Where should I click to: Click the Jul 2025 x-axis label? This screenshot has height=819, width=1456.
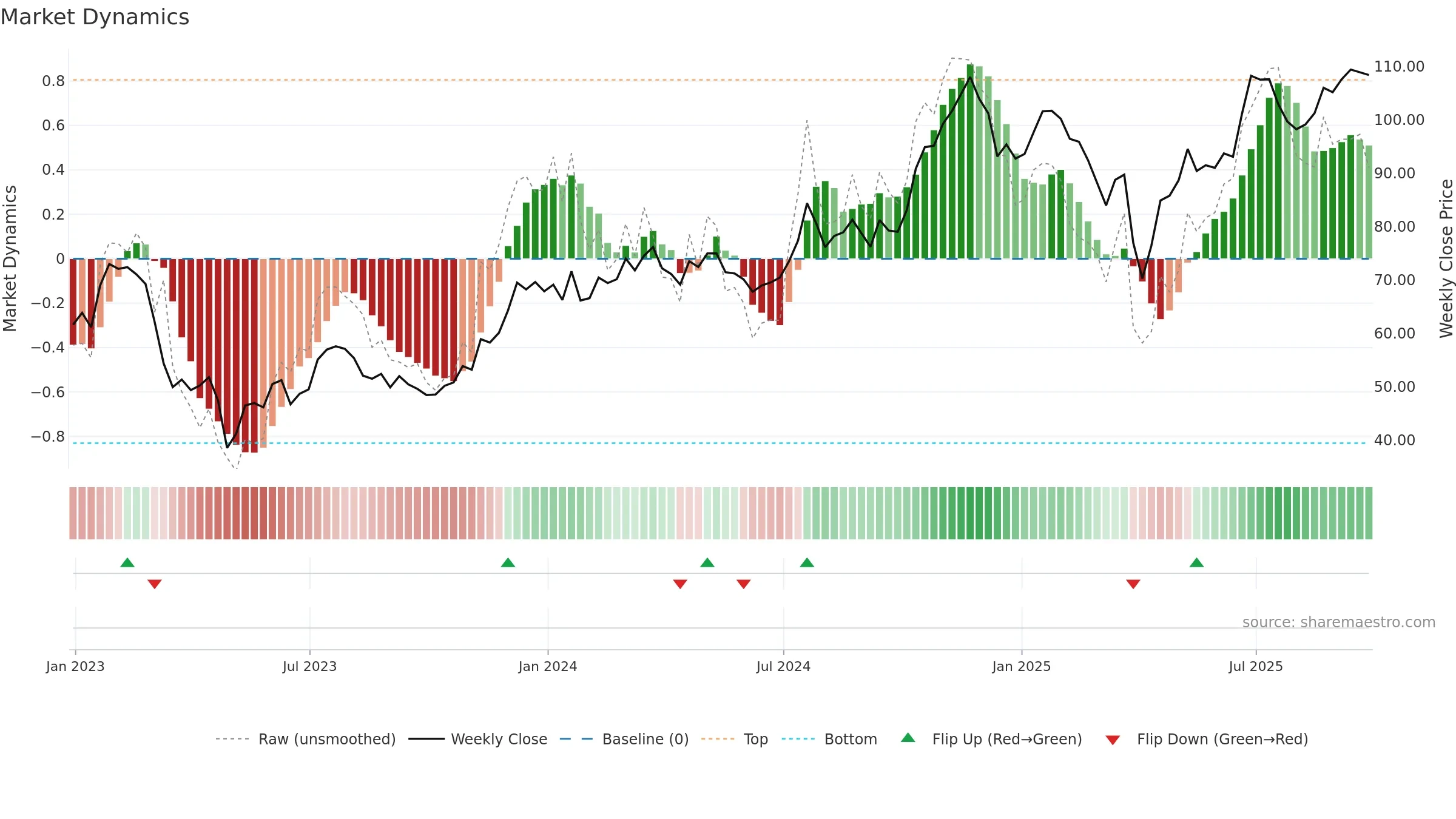click(x=1256, y=667)
